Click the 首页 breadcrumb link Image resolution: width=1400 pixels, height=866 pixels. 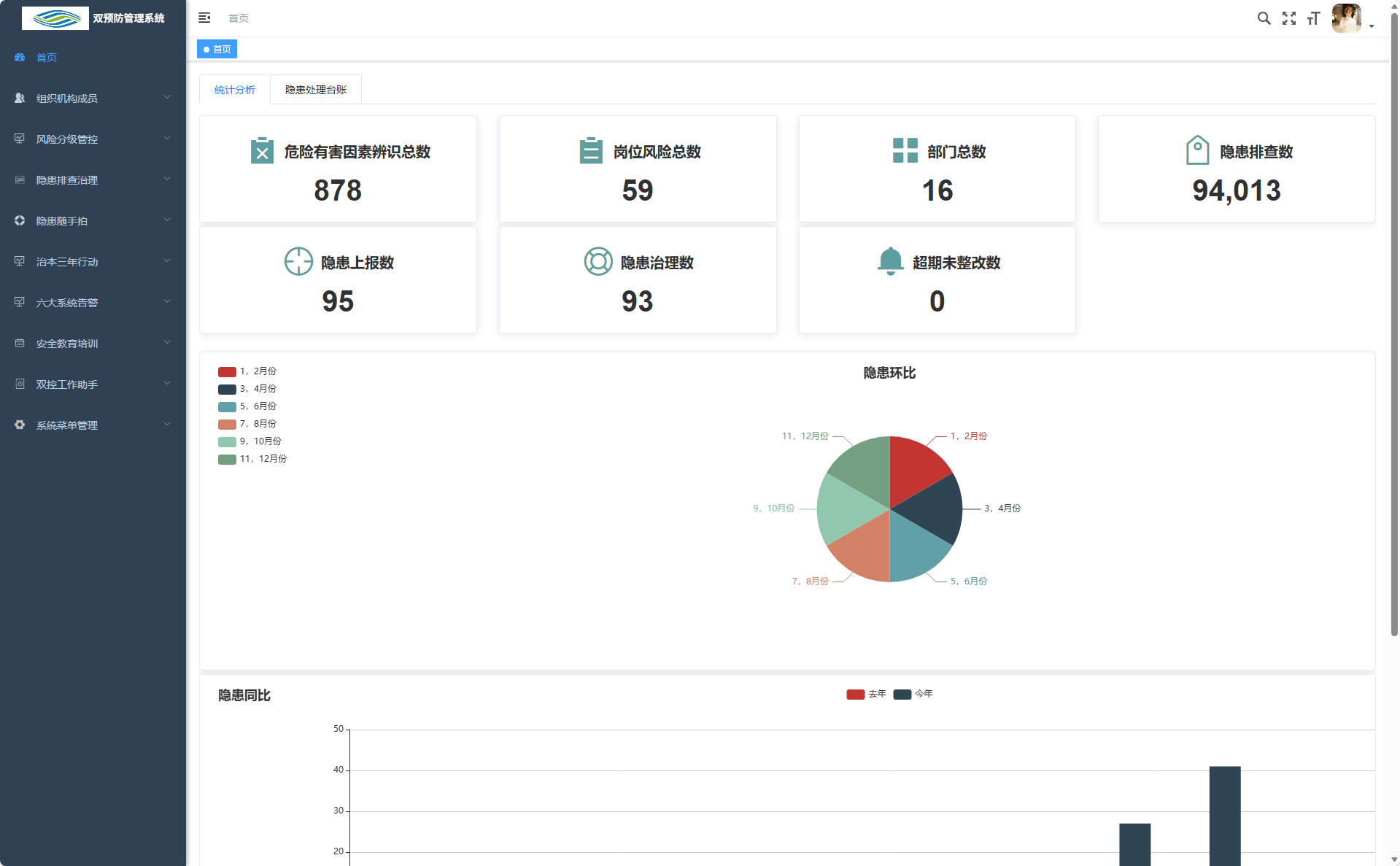click(239, 18)
